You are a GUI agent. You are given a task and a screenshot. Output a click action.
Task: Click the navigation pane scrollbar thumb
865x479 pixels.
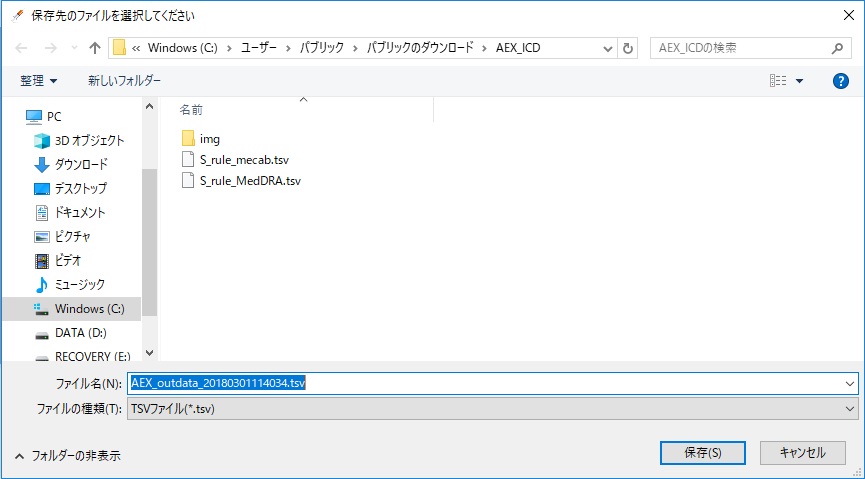pyautogui.click(x=149, y=242)
